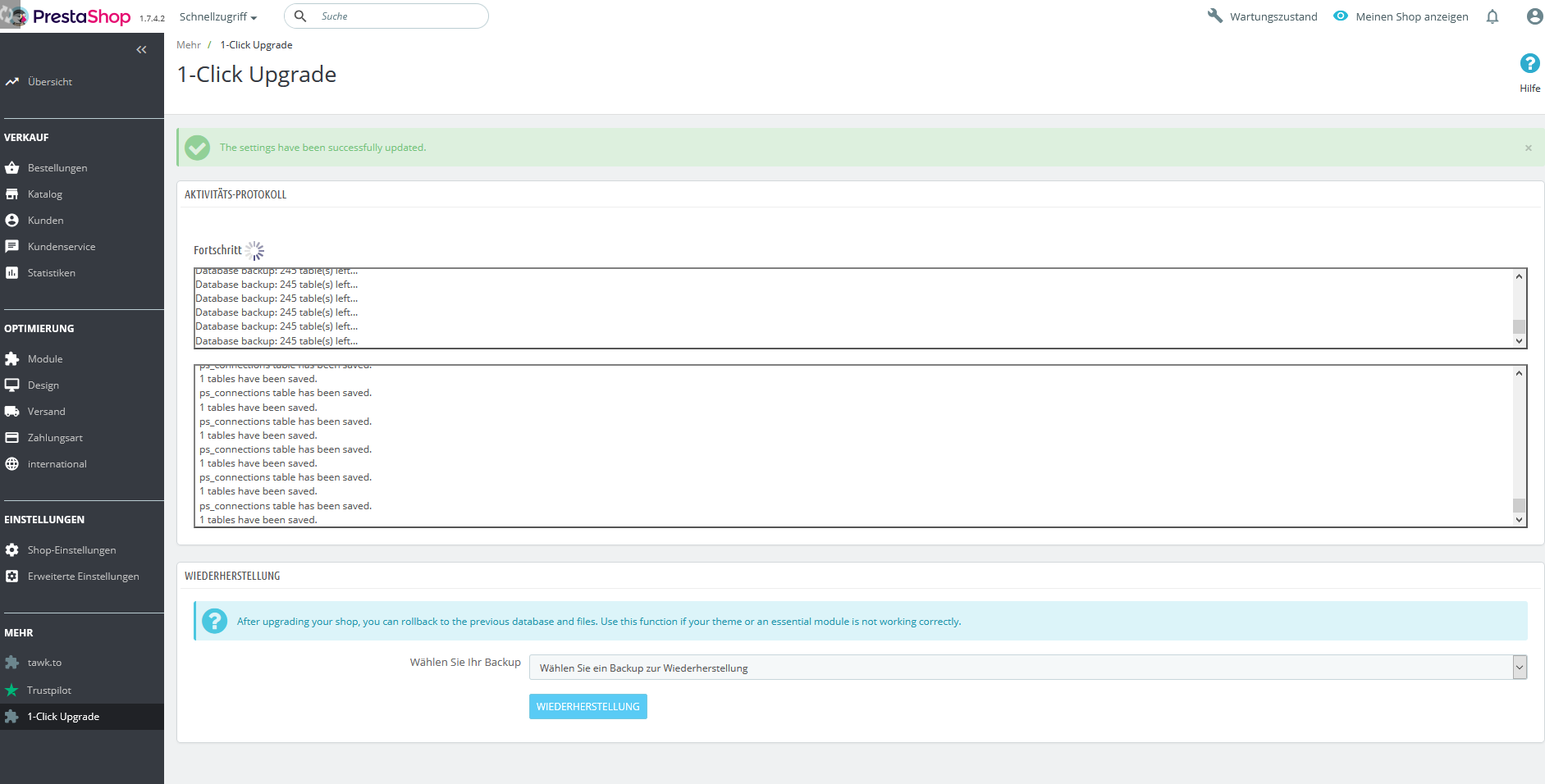Dismiss the success message

(x=1529, y=148)
